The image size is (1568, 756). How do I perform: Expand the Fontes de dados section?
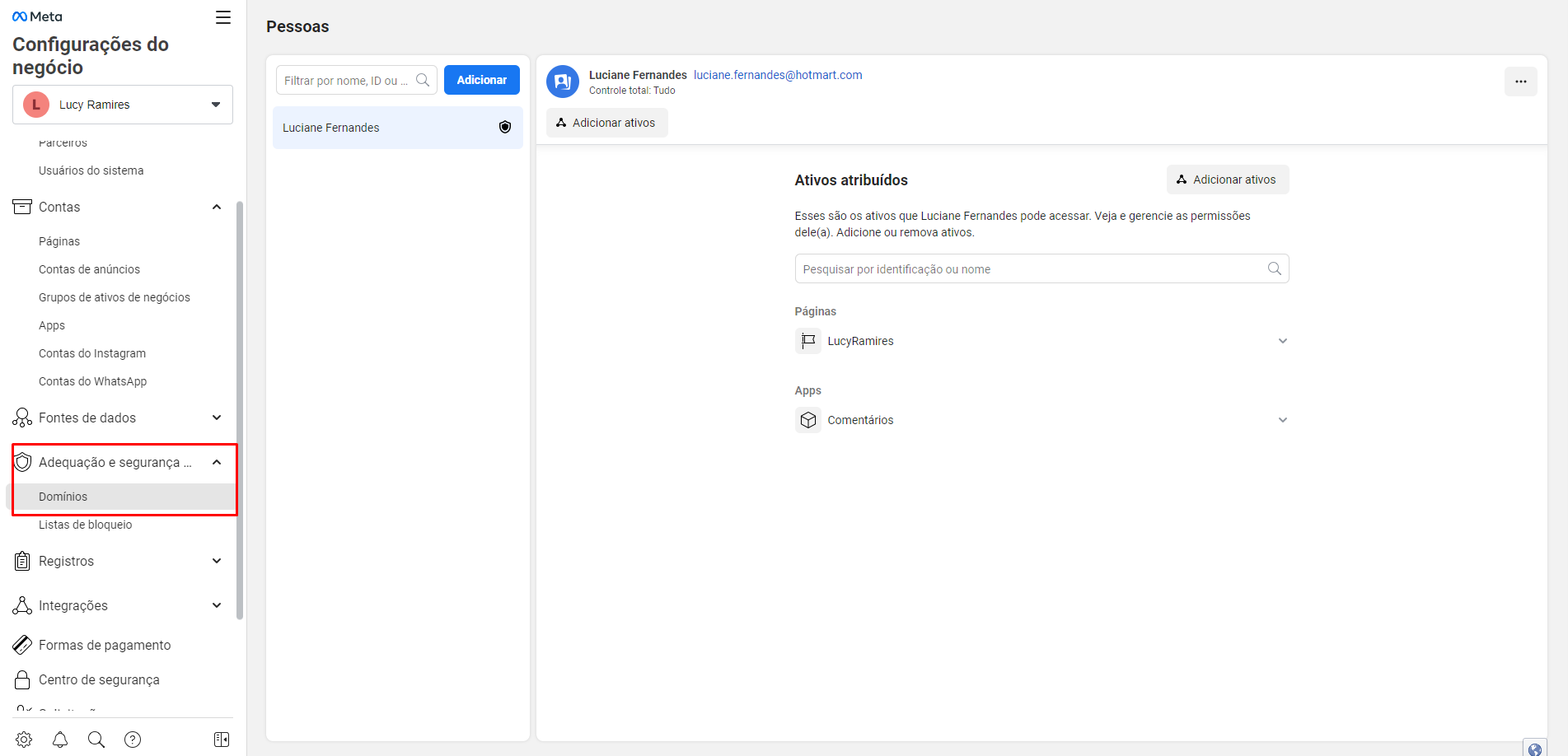click(217, 418)
